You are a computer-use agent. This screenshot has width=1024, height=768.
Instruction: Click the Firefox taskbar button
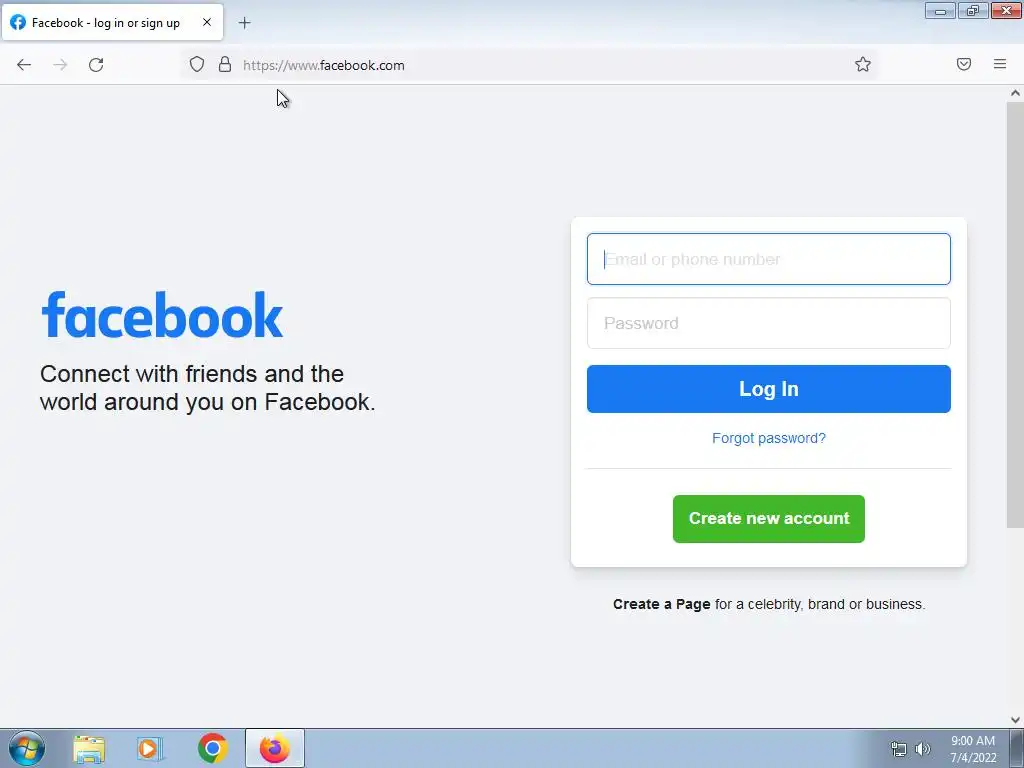point(275,748)
